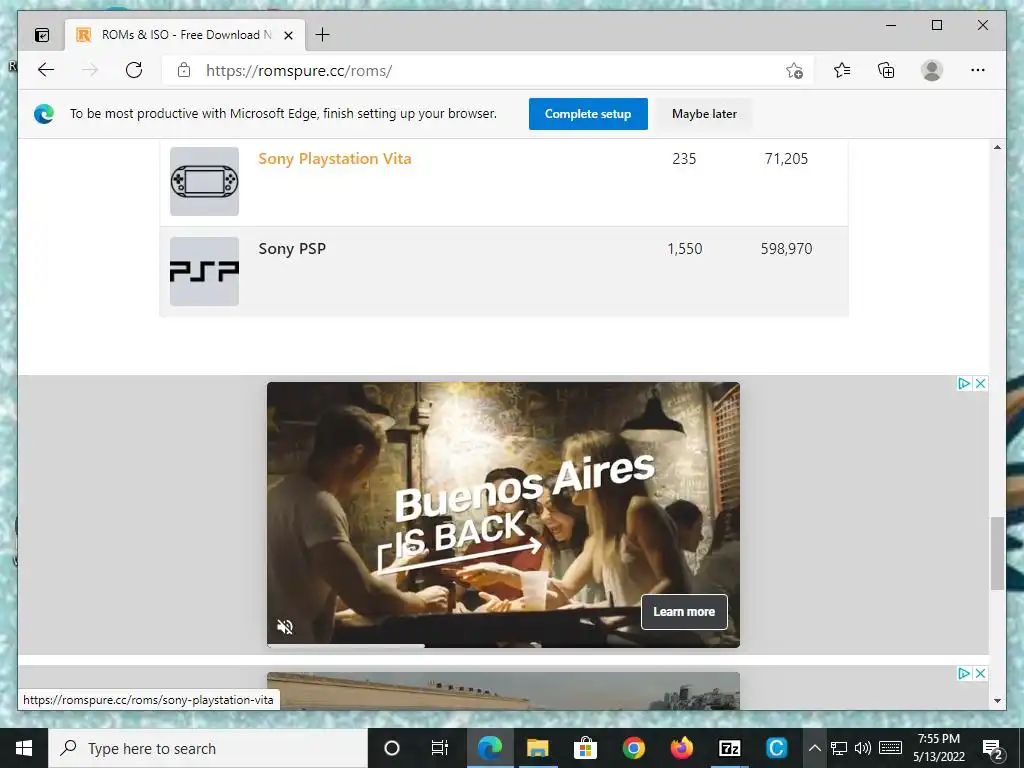This screenshot has height=768, width=1024.
Task: Maximize the Edge window
Action: point(936,25)
